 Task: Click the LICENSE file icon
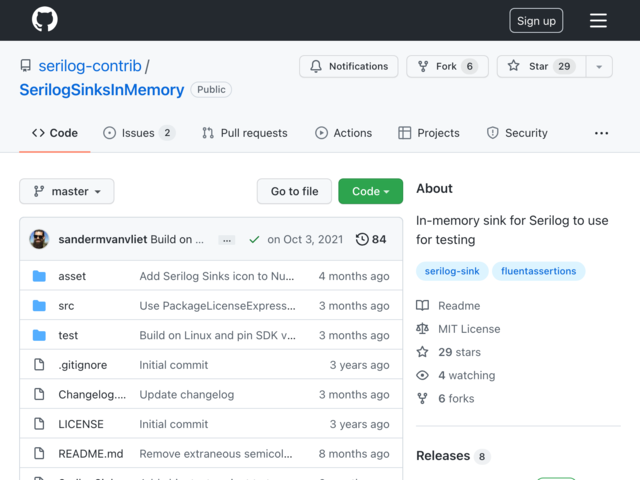pos(39,424)
